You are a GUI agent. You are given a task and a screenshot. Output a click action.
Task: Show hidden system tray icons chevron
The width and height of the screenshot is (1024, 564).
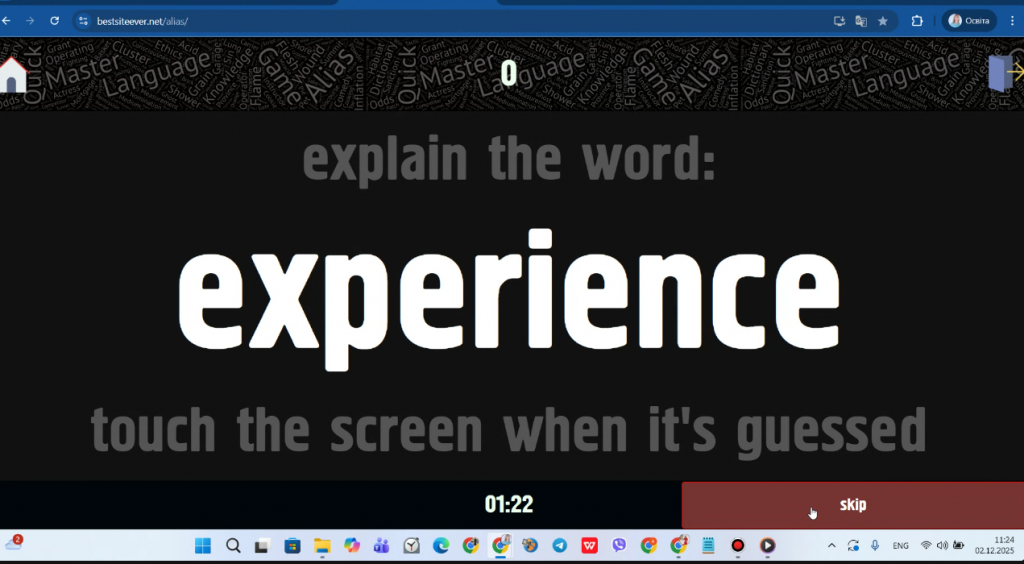[x=831, y=546]
